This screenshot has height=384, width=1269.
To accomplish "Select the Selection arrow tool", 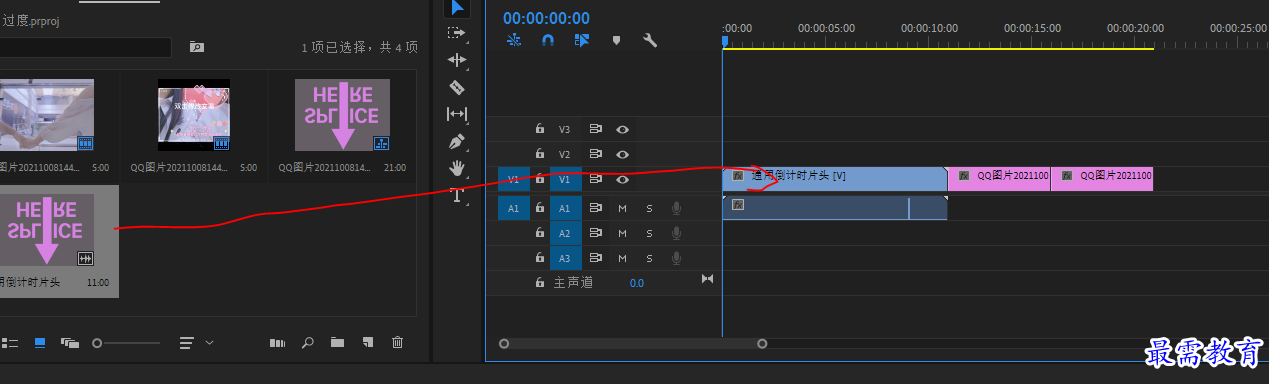I will point(457,9).
